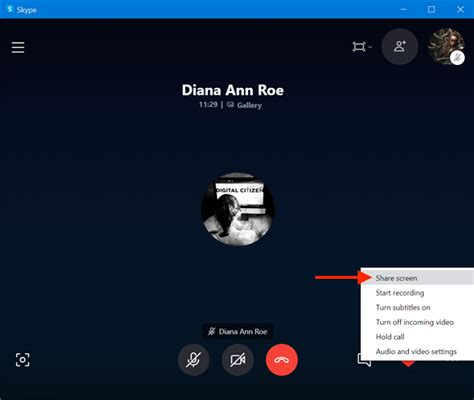The height and width of the screenshot is (400, 474).
Task: Add people to the call
Action: [x=400, y=46]
